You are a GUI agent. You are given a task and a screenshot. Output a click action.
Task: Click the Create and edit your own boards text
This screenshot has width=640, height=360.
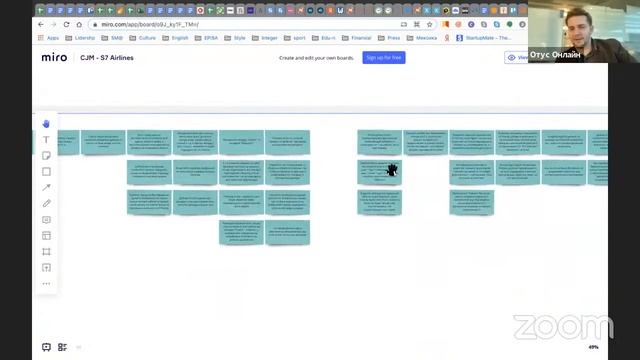(x=316, y=58)
